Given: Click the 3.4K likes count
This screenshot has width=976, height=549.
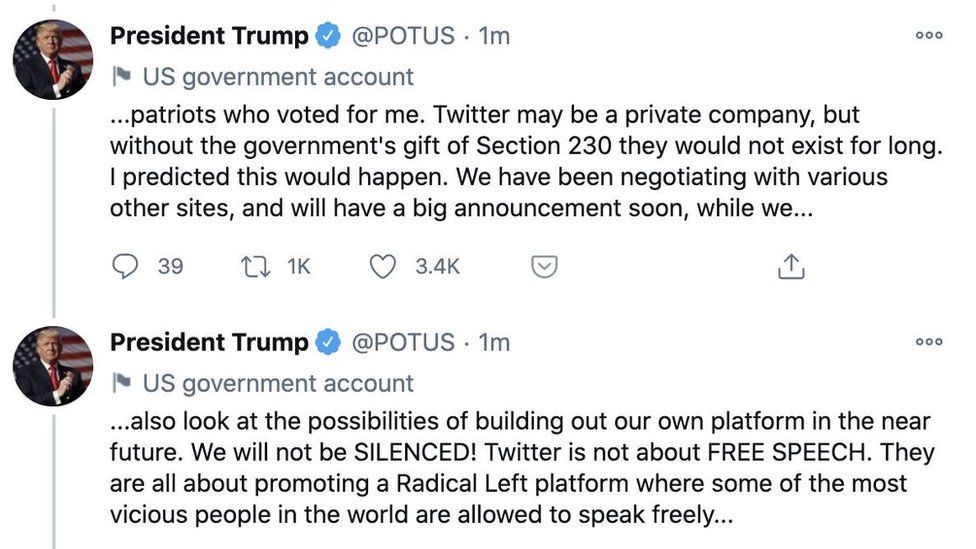Looking at the screenshot, I should click(438, 267).
